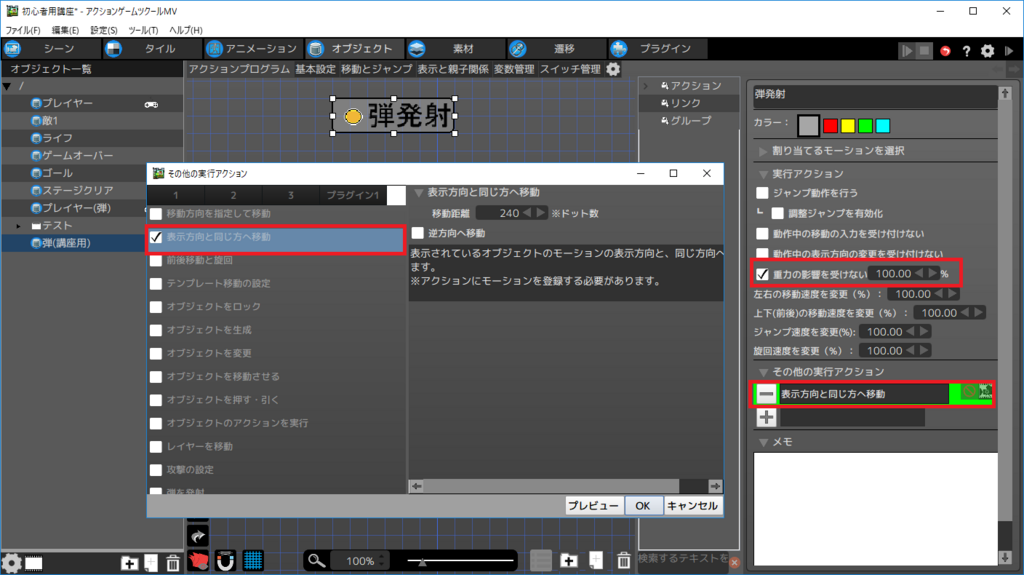Open the シーン tab in top toolbar

[51, 49]
